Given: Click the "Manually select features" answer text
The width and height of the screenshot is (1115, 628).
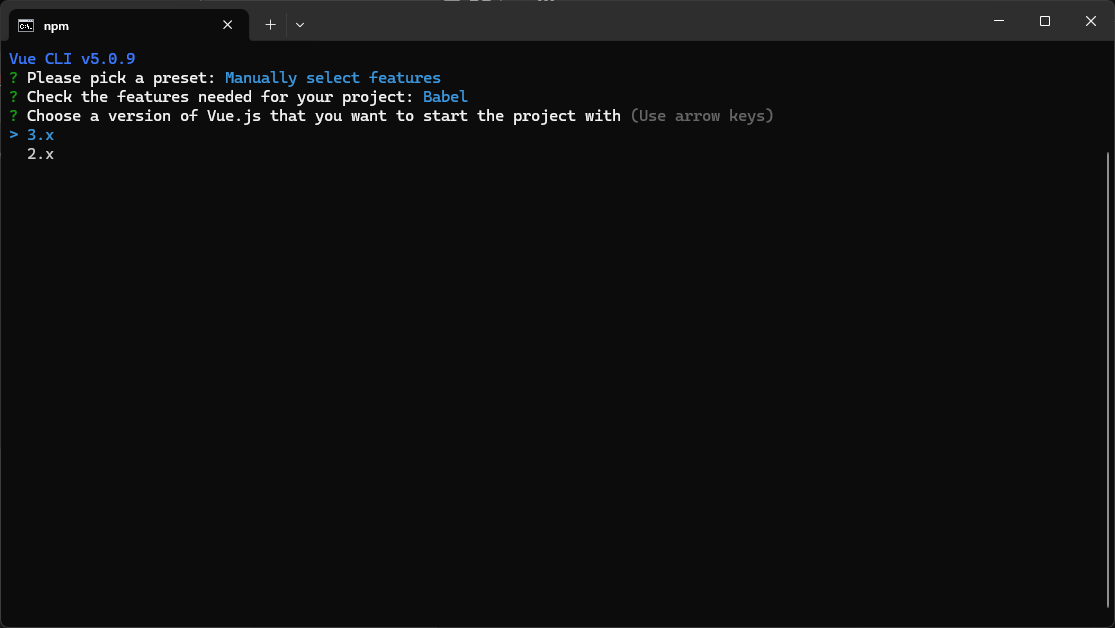Looking at the screenshot, I should [332, 78].
